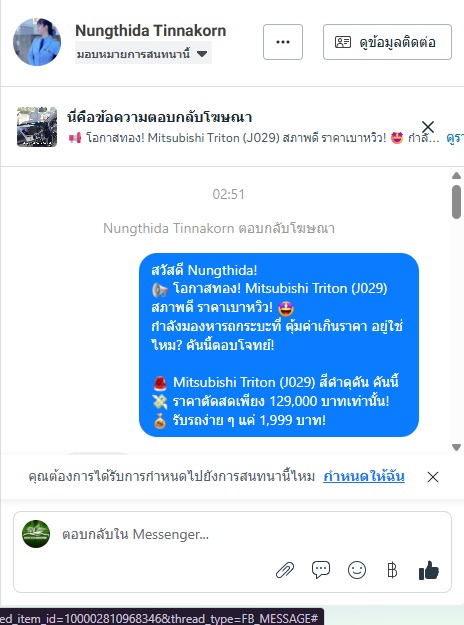The image size is (464, 625).
Task: Open the Mitsubishi Triton ad thumbnail
Action: (x=37, y=127)
